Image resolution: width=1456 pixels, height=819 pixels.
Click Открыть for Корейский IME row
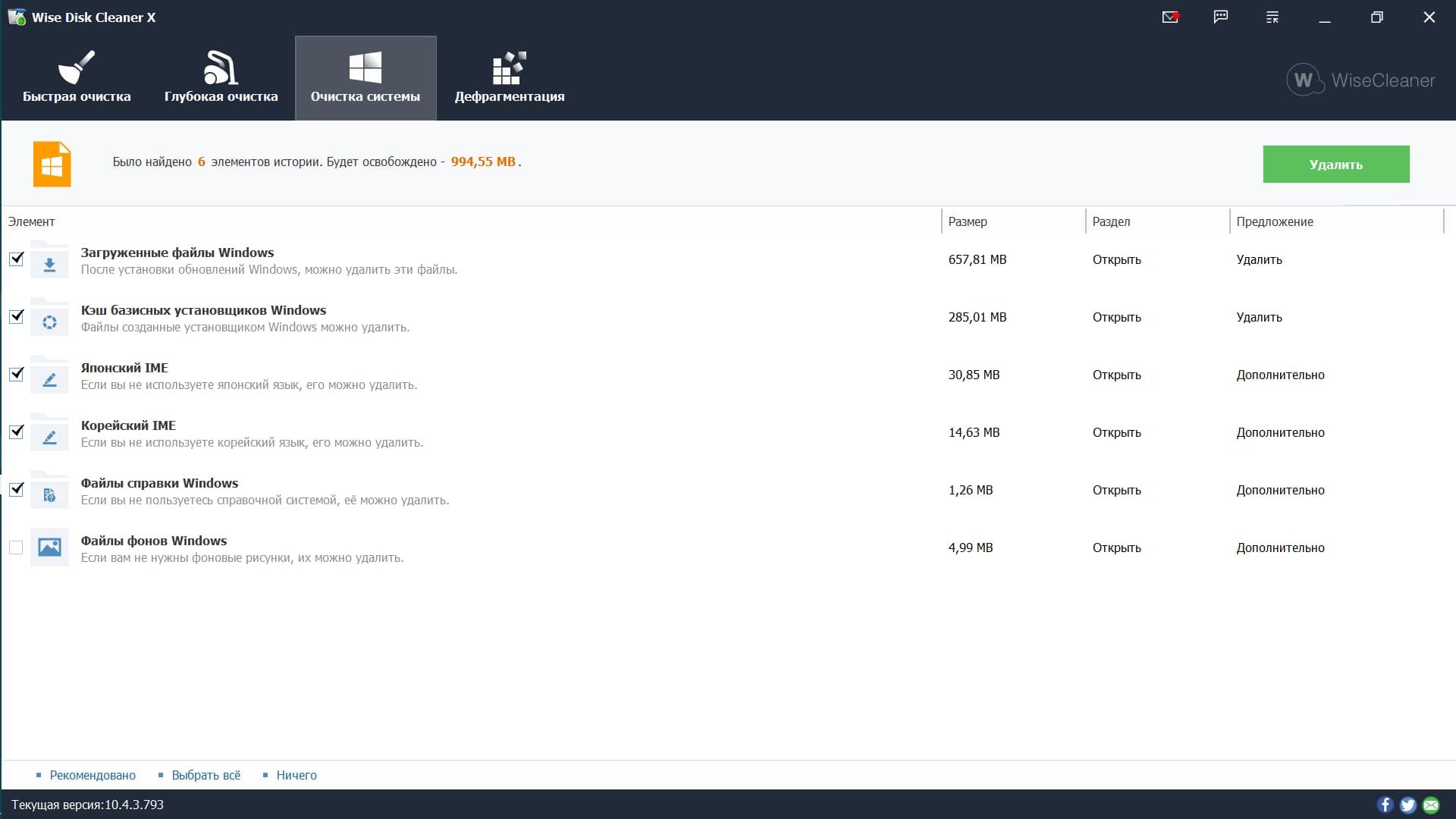click(1116, 432)
